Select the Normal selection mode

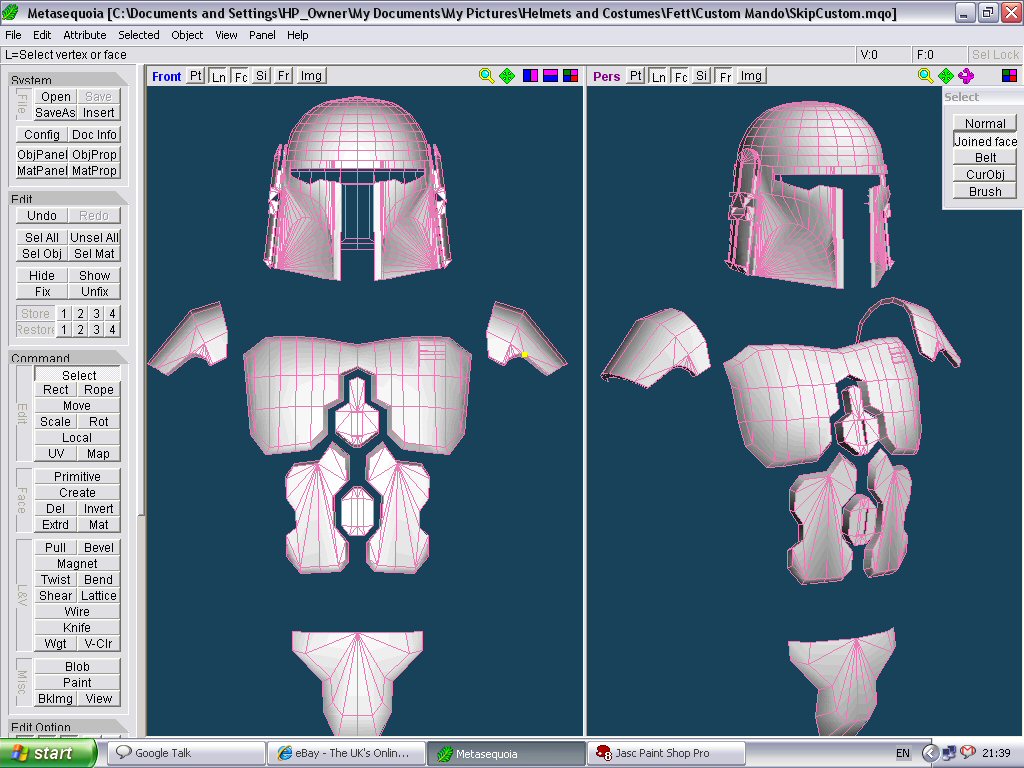985,123
